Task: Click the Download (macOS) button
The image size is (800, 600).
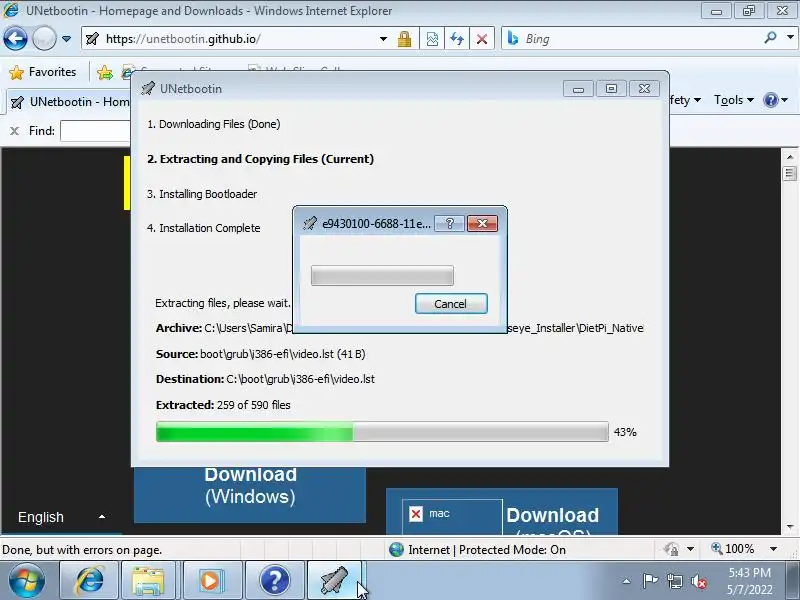Action: [x=502, y=512]
